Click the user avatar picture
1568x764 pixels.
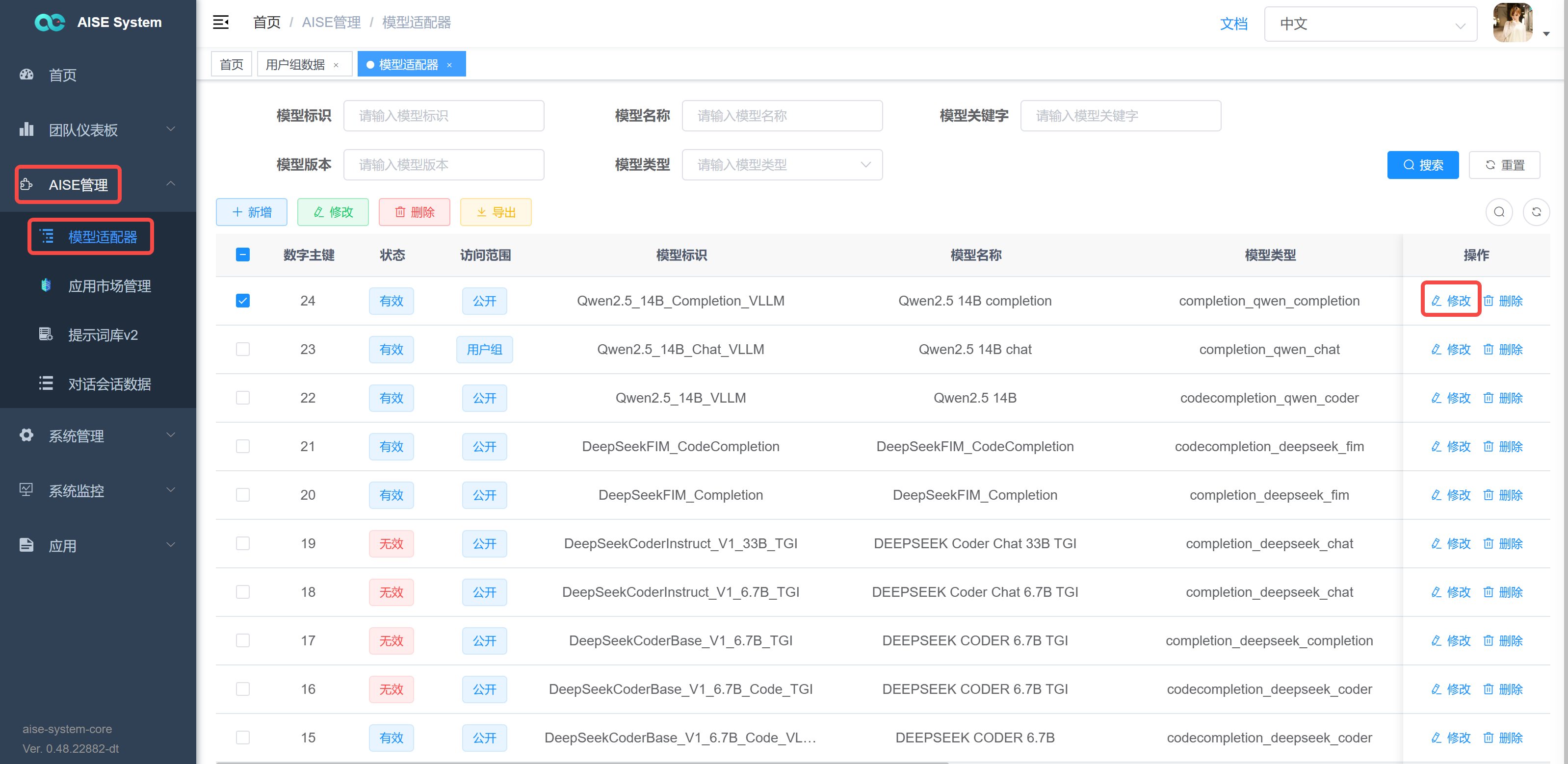click(1513, 23)
